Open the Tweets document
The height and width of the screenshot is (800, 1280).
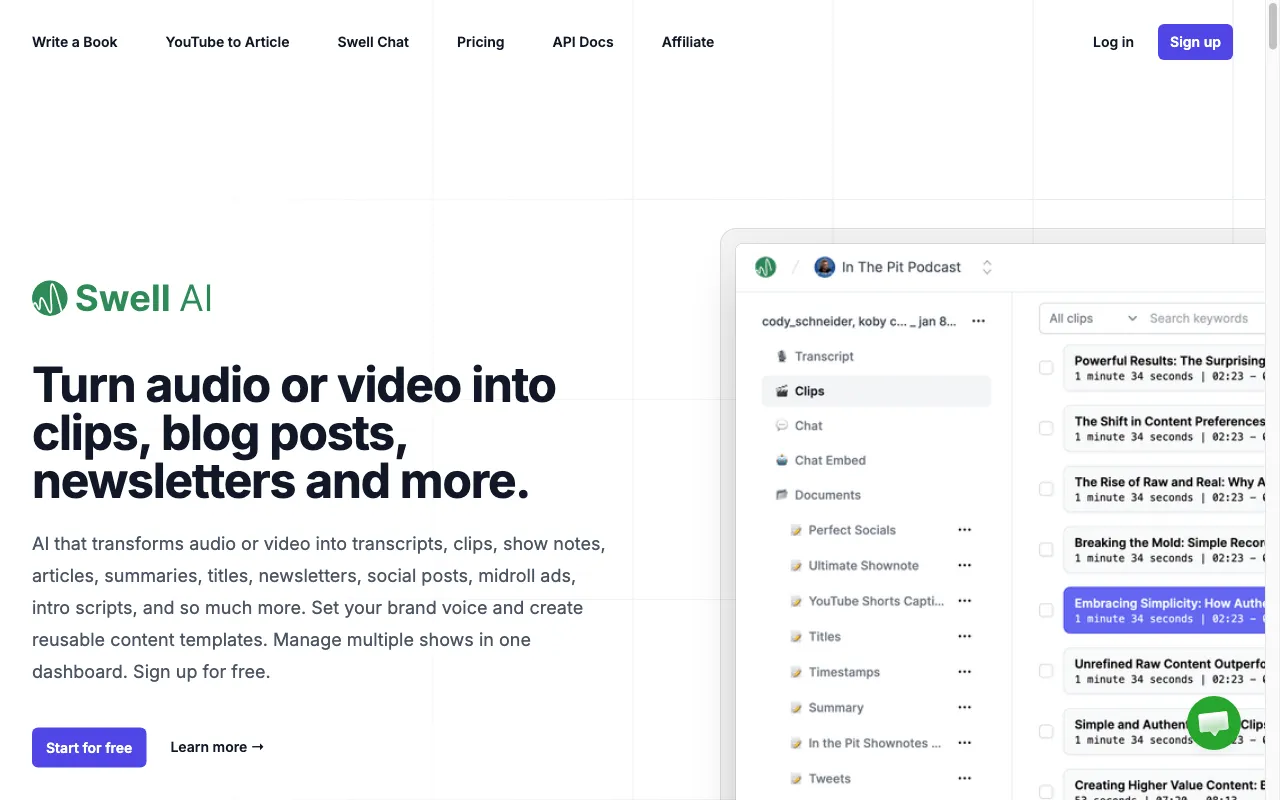[830, 778]
